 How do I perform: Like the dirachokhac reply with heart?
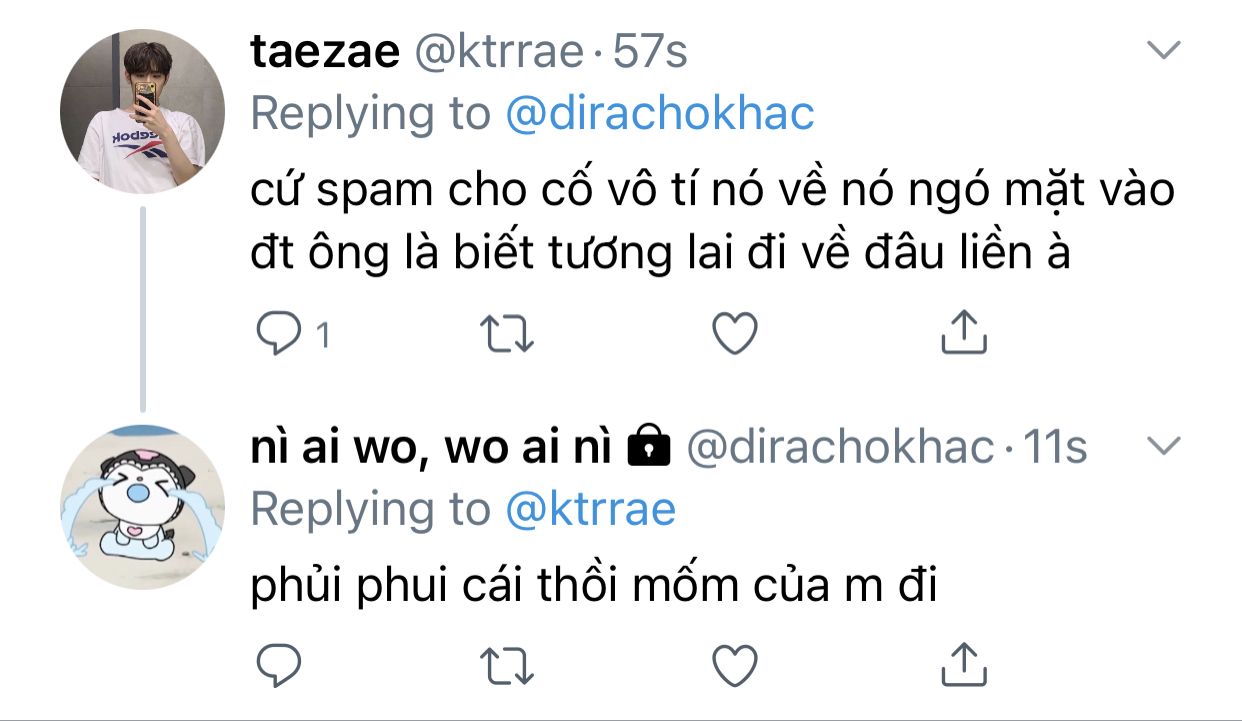click(x=735, y=663)
